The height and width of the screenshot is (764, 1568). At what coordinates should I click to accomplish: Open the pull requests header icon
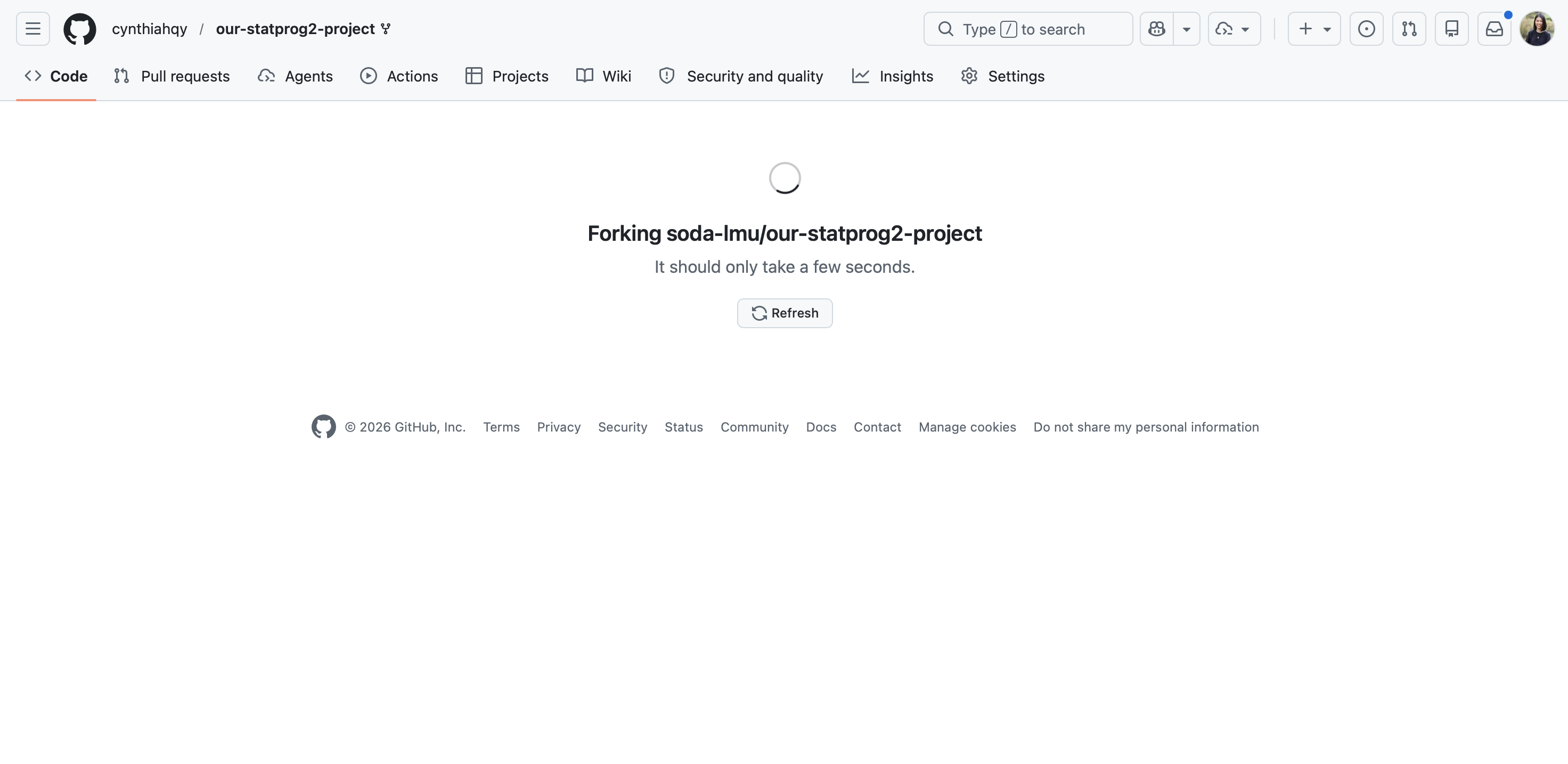coord(1409,29)
